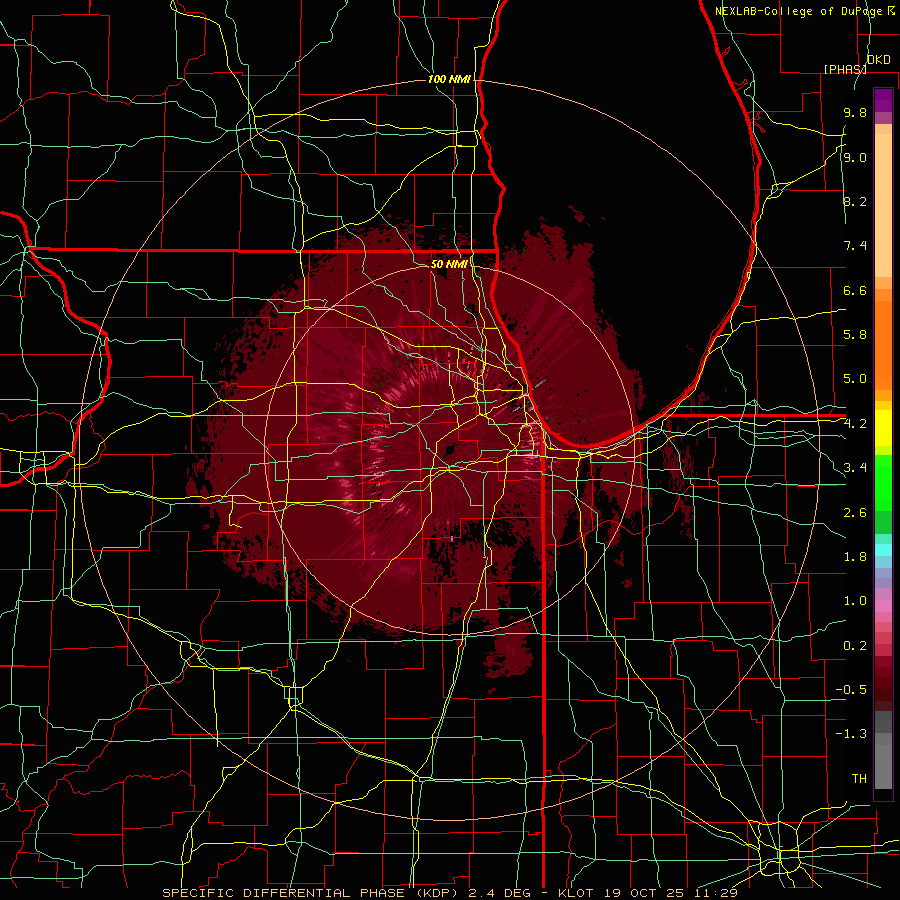The width and height of the screenshot is (900, 900).
Task: Click the 5.8 scale value
Action: (x=855, y=335)
